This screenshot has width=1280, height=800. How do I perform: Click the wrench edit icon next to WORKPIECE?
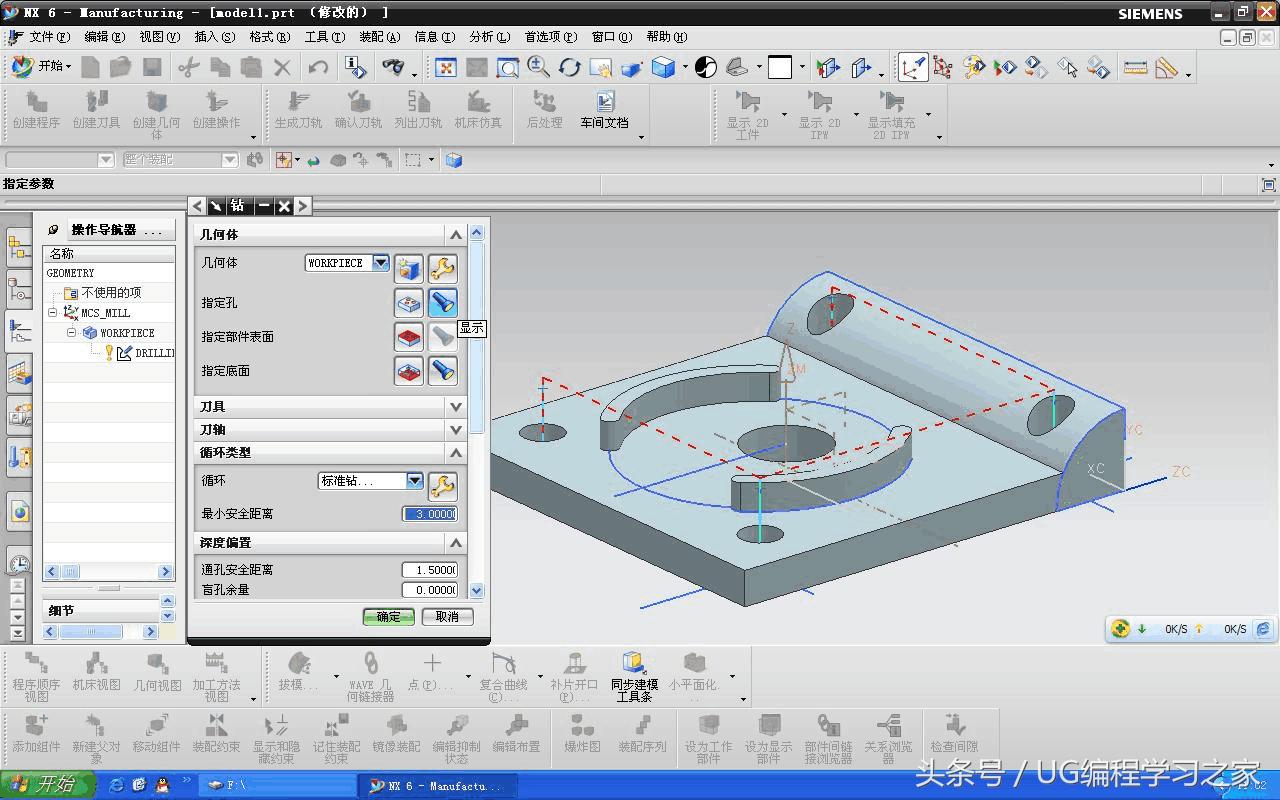(442, 267)
